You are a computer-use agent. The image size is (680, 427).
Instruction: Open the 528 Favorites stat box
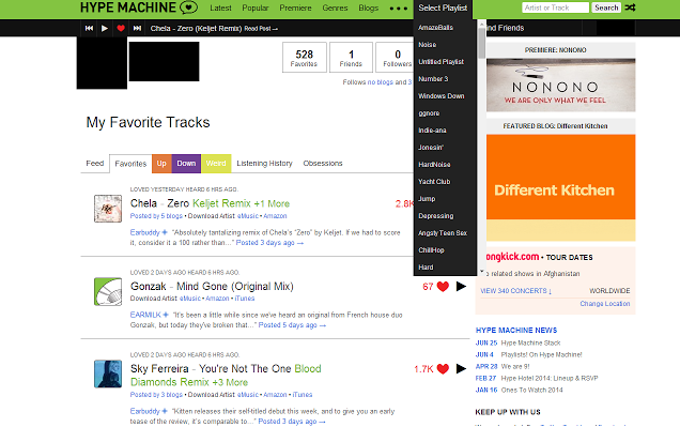point(304,58)
